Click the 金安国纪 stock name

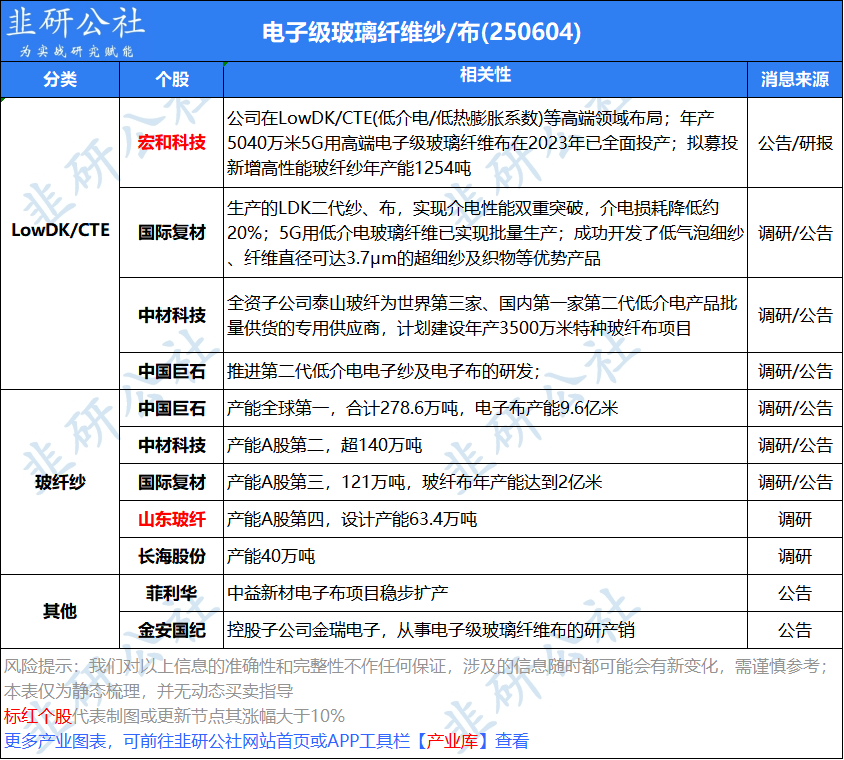[x=172, y=630]
